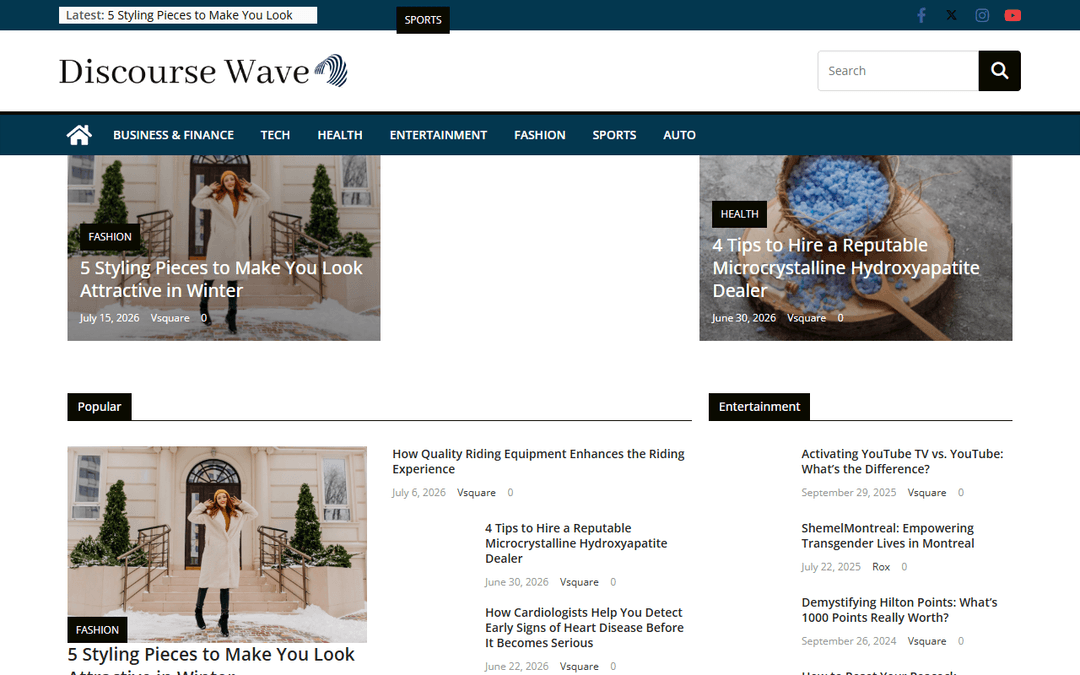Open article ShemelMontreal: Empowering Transgender Lives
Viewport: 1080px width, 675px height.
pos(888,536)
